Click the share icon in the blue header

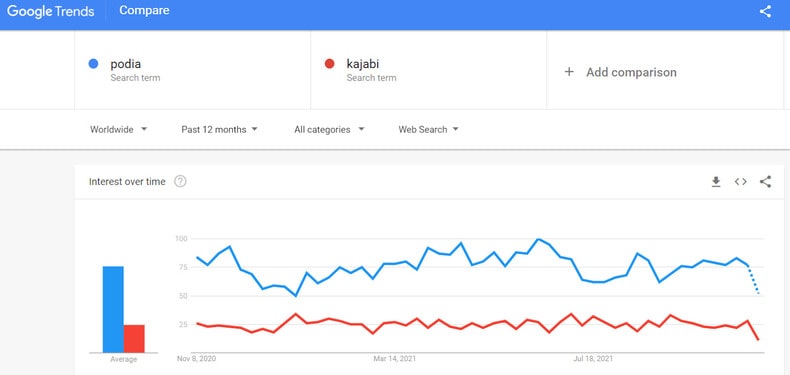pos(765,11)
